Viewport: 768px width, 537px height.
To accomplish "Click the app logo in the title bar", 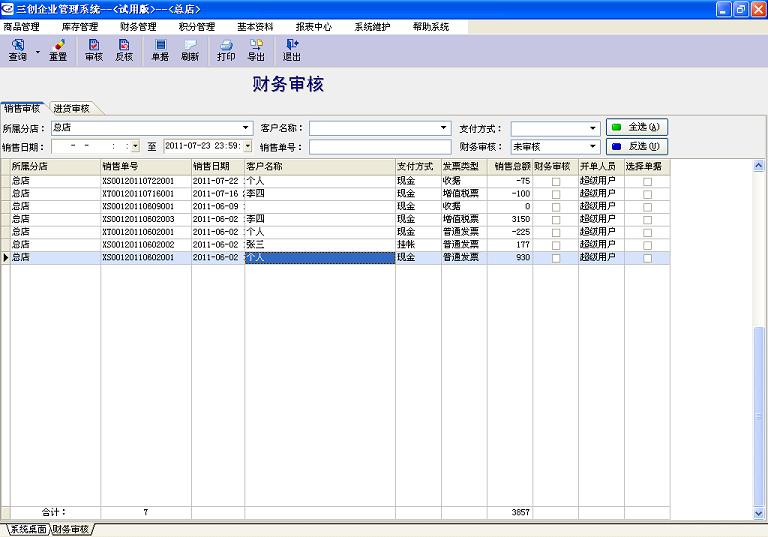I will [x=7, y=9].
